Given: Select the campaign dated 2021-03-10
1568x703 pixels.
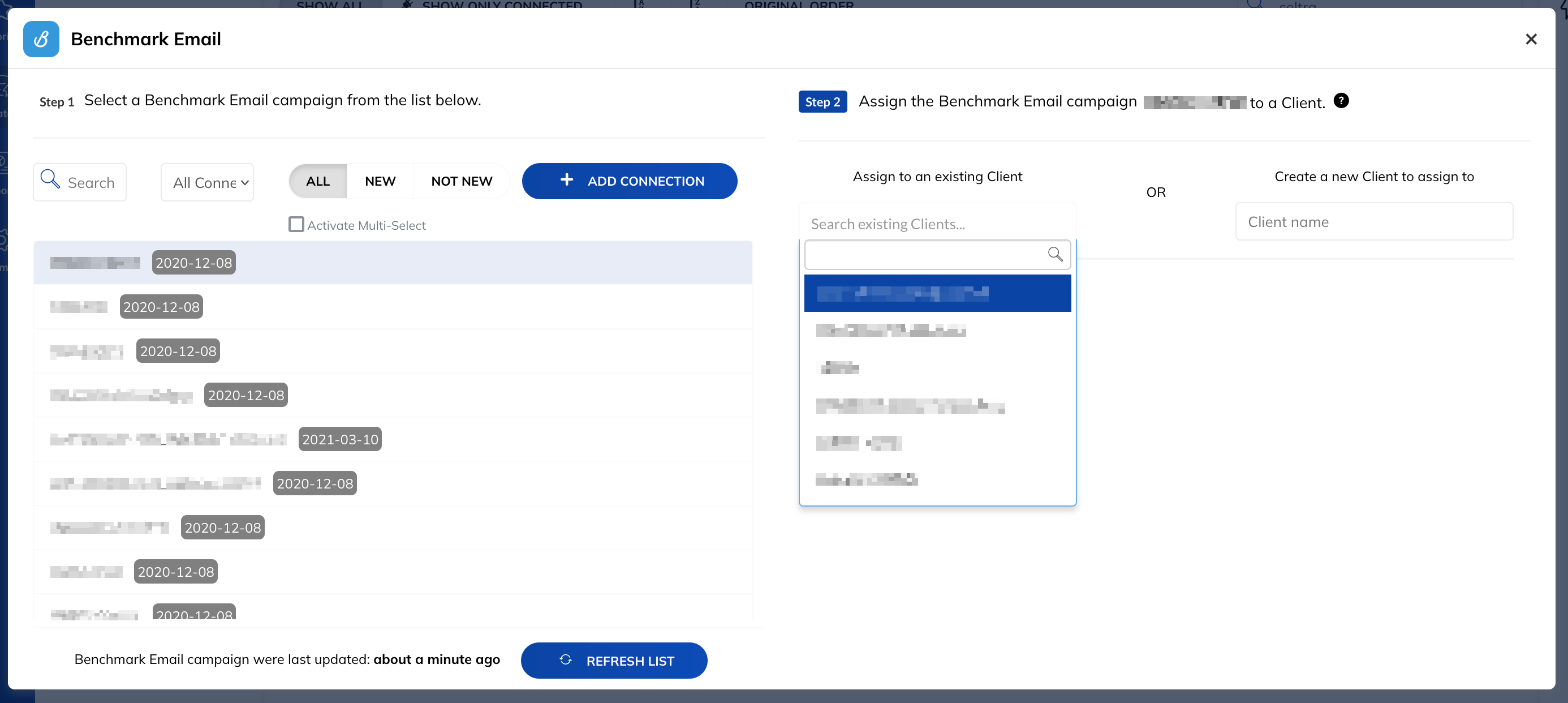Looking at the screenshot, I should point(393,439).
